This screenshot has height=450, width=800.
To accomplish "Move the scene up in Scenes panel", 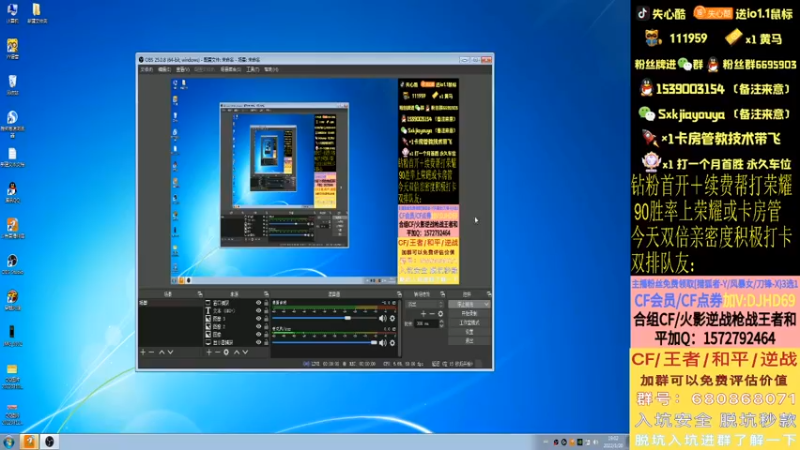I will [x=162, y=352].
